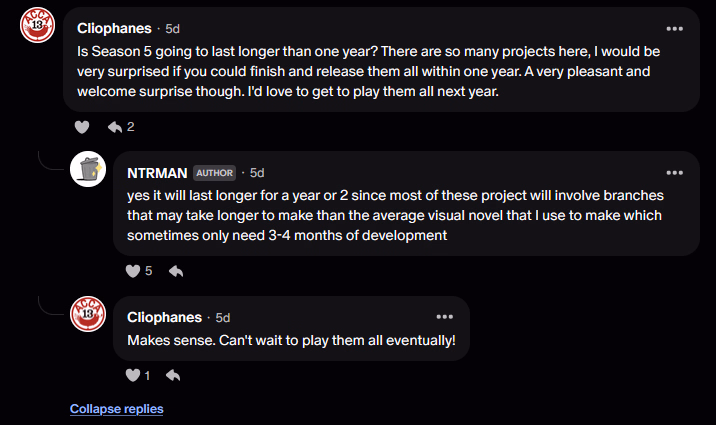Screen dimensions: 716x425
Task: Click the 5d timestamp on the "Makes sense" reply
Action: point(223,316)
